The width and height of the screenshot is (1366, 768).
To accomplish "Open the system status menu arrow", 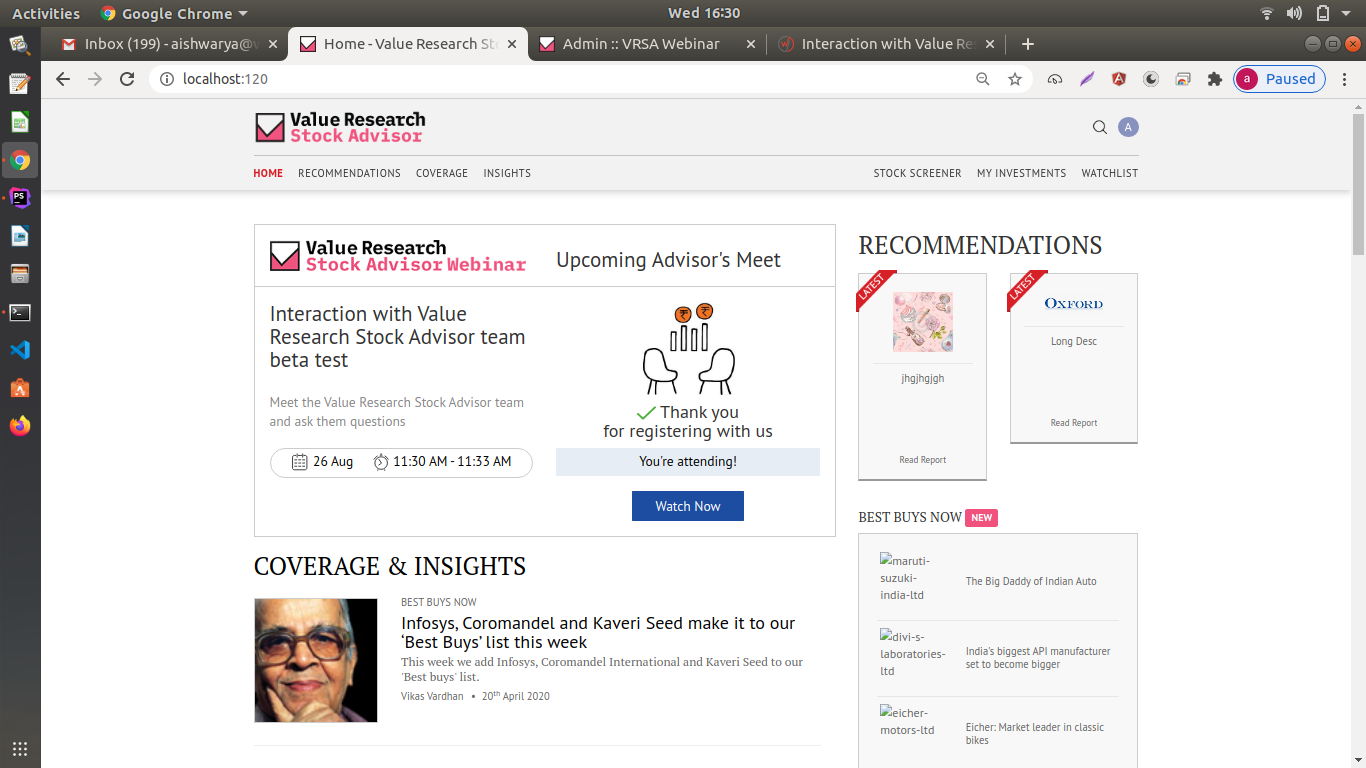I will click(1347, 13).
